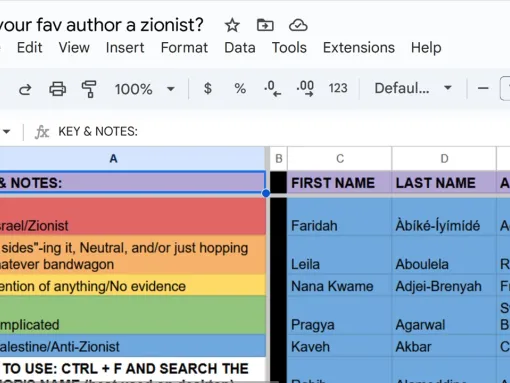Select column B header
Image resolution: width=510 pixels, height=383 pixels.
point(279,159)
